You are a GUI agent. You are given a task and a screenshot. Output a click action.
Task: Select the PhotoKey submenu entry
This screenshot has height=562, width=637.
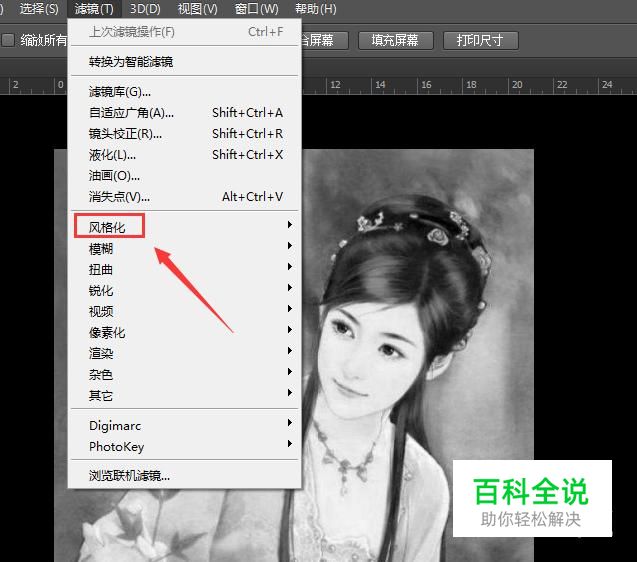point(185,447)
